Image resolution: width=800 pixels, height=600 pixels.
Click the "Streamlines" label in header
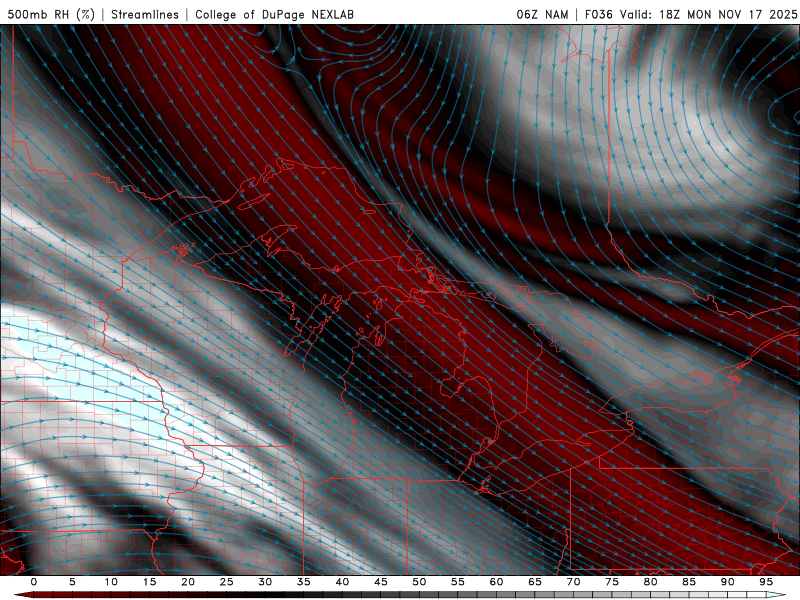145,14
